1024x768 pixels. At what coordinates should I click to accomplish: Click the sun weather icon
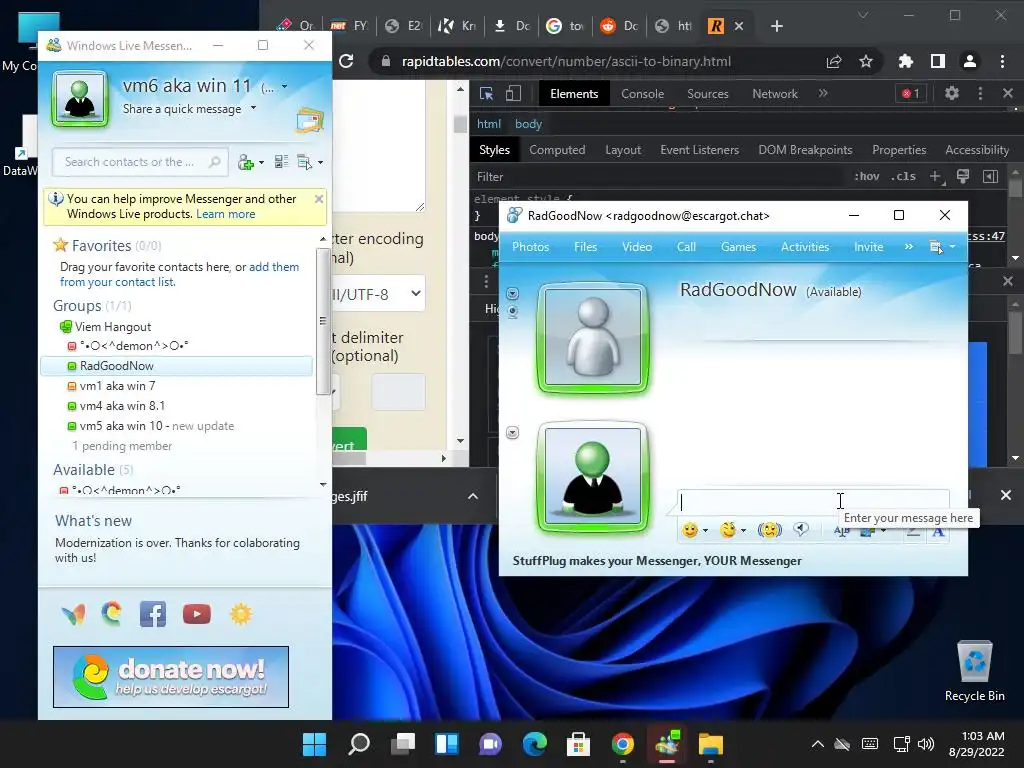(241, 614)
